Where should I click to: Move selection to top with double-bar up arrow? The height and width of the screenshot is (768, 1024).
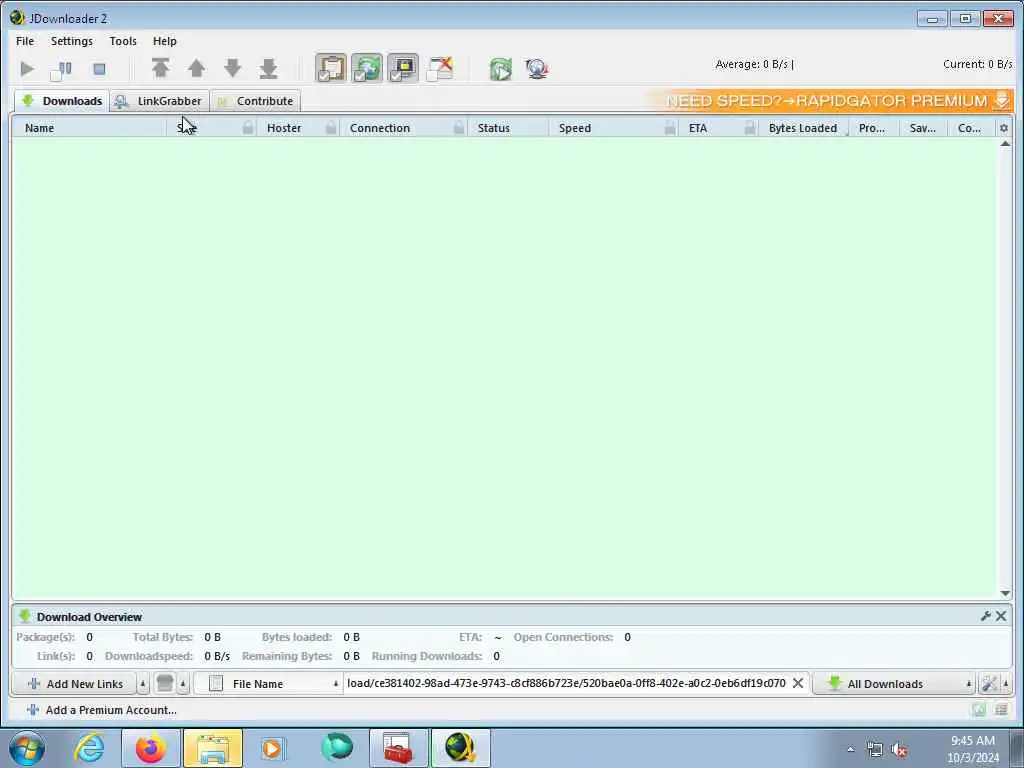[161, 68]
